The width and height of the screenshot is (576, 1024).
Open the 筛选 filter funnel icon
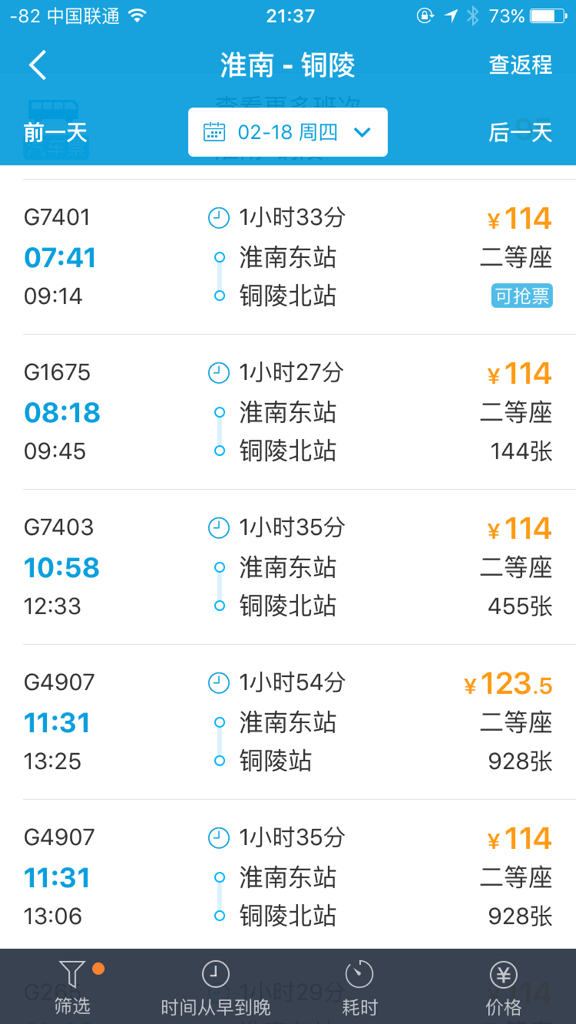click(72, 974)
